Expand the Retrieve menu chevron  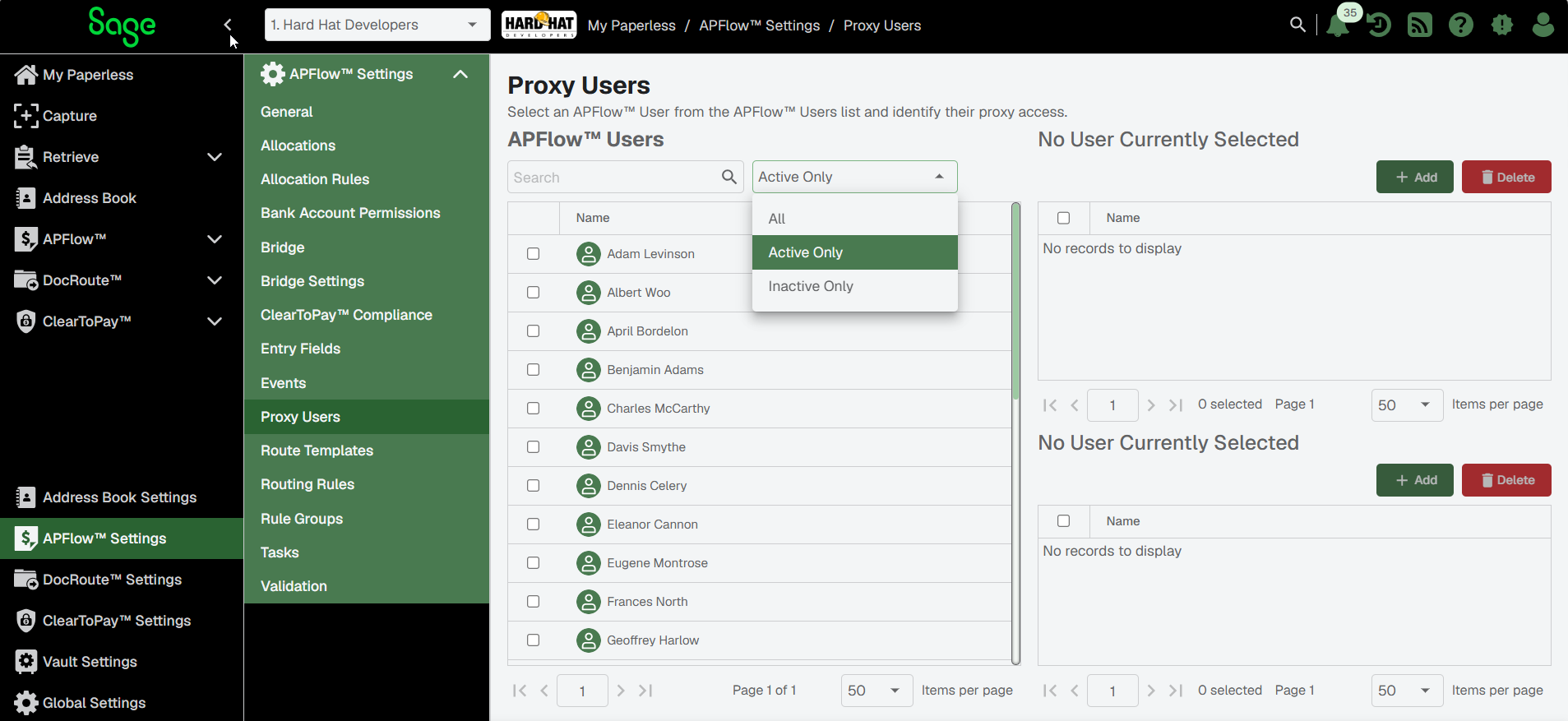click(x=215, y=157)
